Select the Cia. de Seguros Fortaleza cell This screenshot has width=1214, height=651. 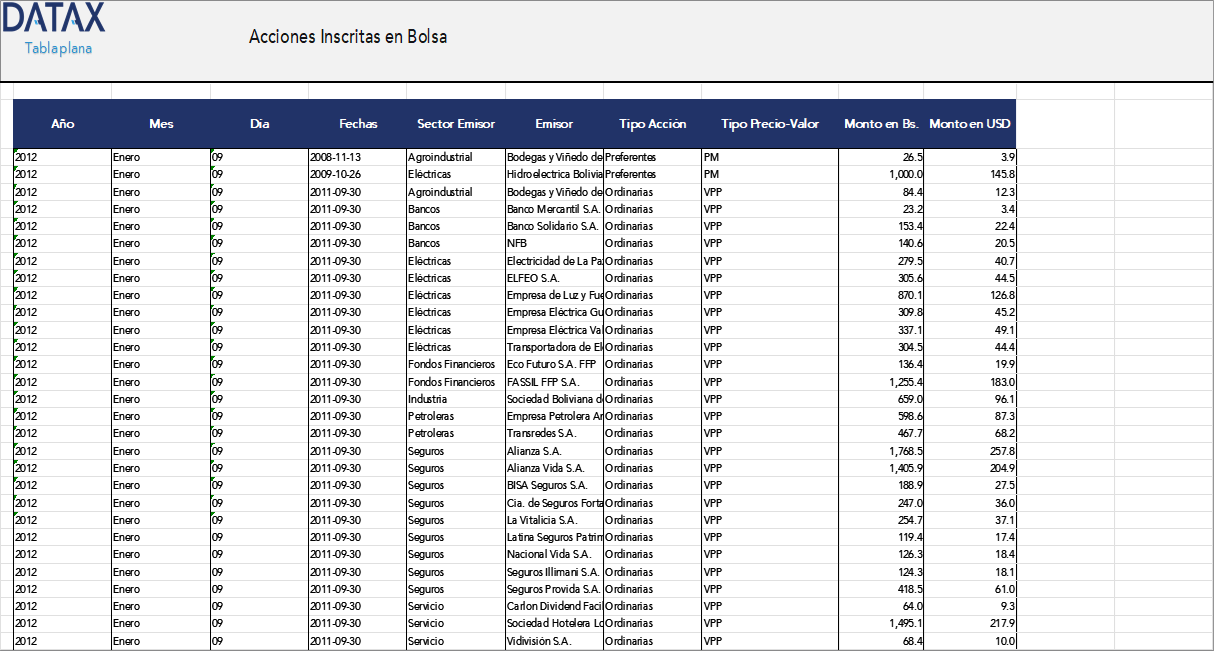point(554,503)
